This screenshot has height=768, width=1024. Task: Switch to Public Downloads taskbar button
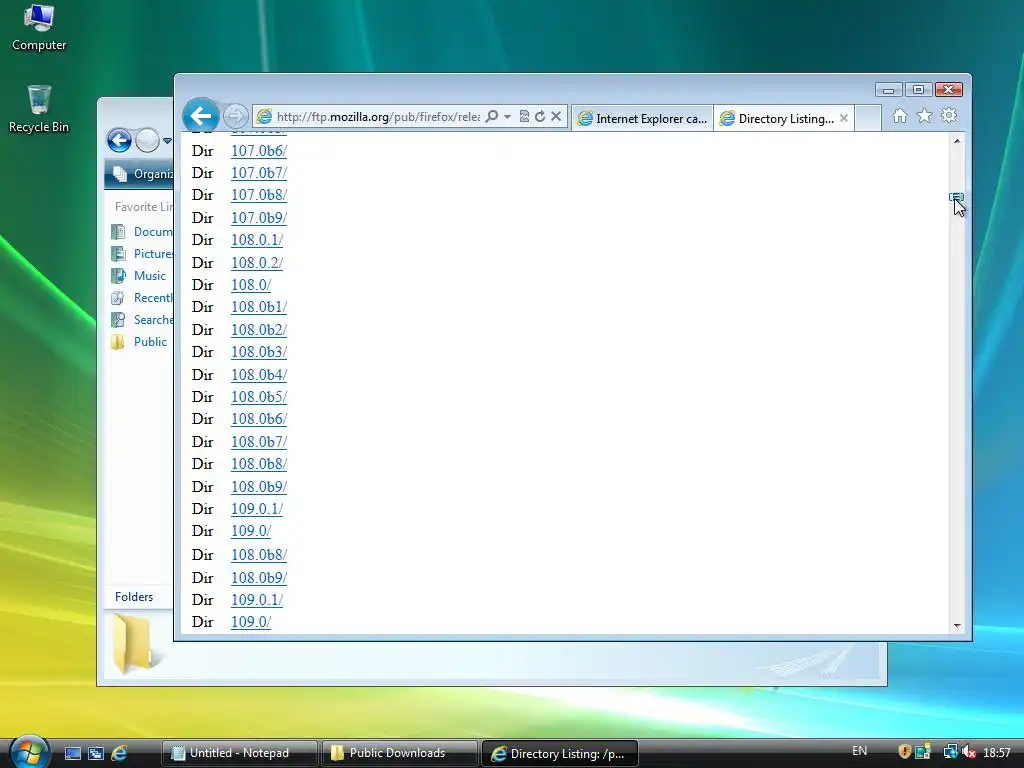[399, 753]
